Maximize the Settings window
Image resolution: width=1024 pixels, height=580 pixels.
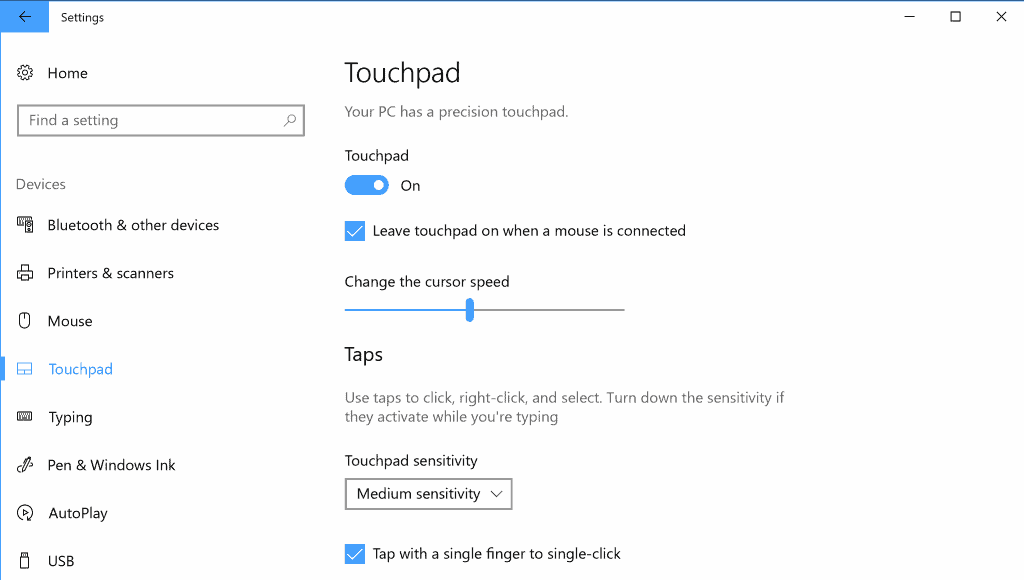coord(955,17)
